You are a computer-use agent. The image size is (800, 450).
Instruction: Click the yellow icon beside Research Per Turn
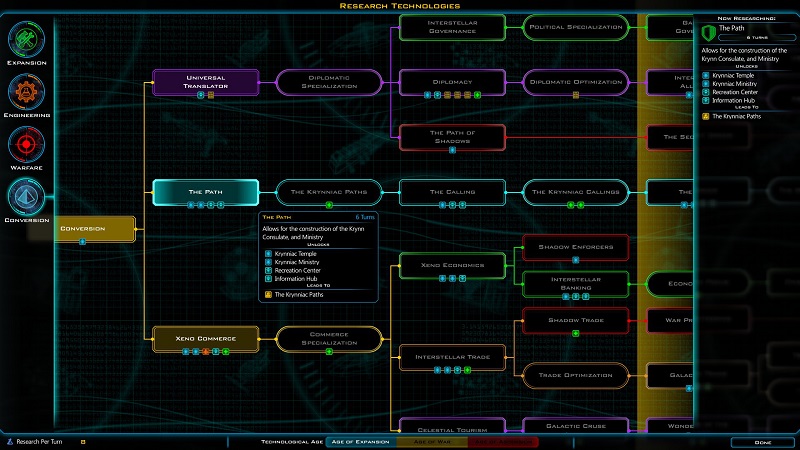pyautogui.click(x=83, y=442)
